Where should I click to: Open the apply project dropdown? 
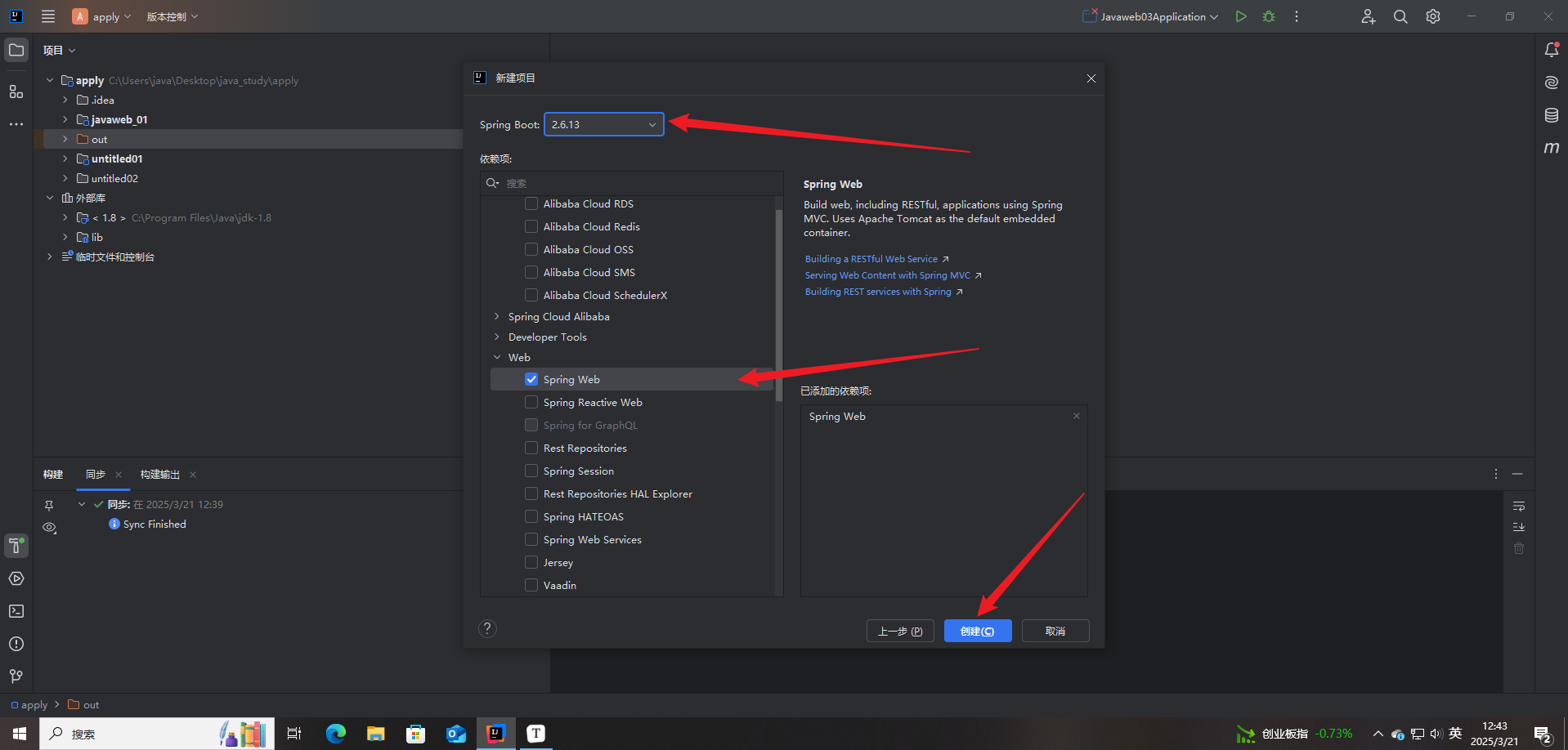click(102, 16)
